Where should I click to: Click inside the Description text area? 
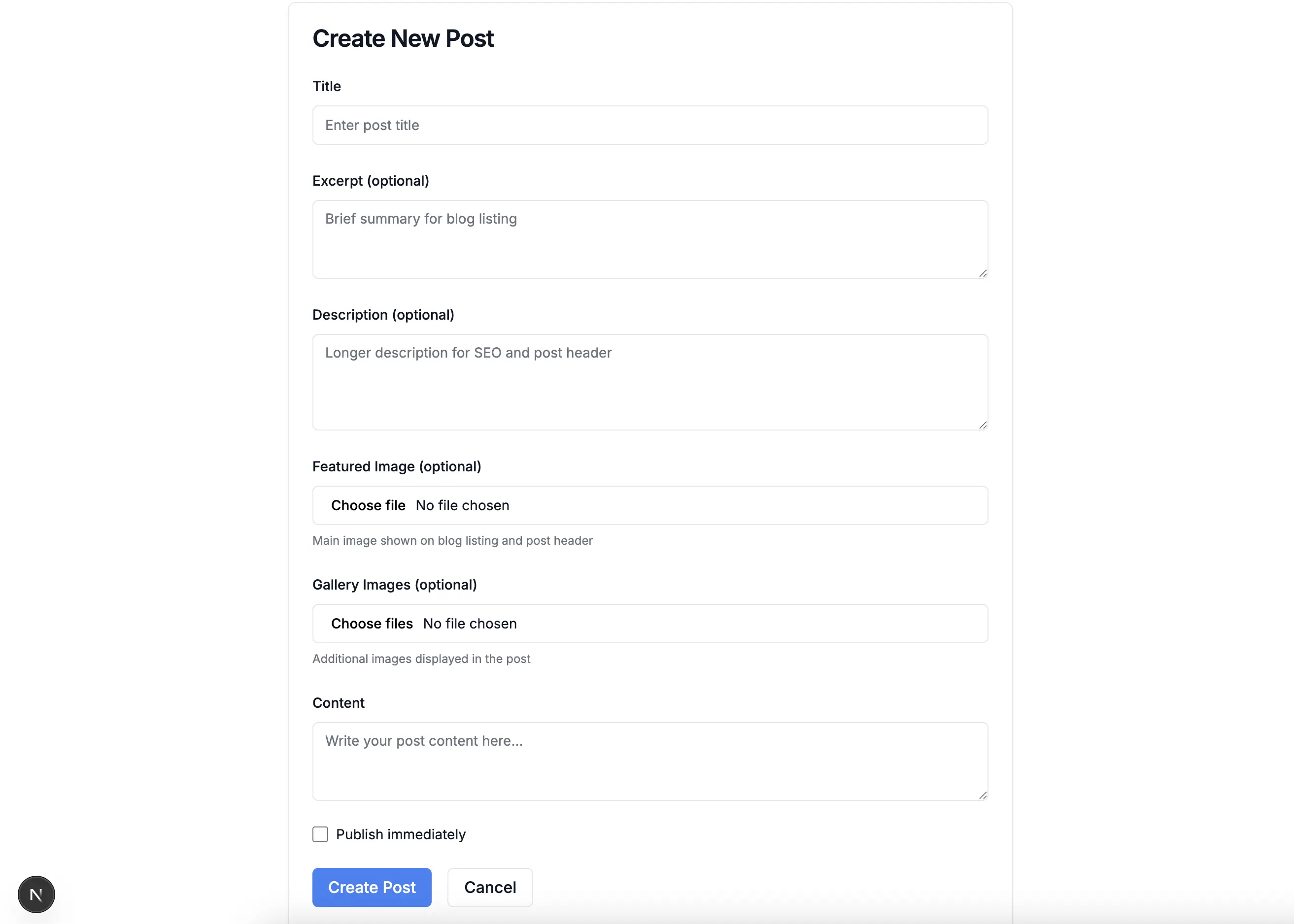649,381
